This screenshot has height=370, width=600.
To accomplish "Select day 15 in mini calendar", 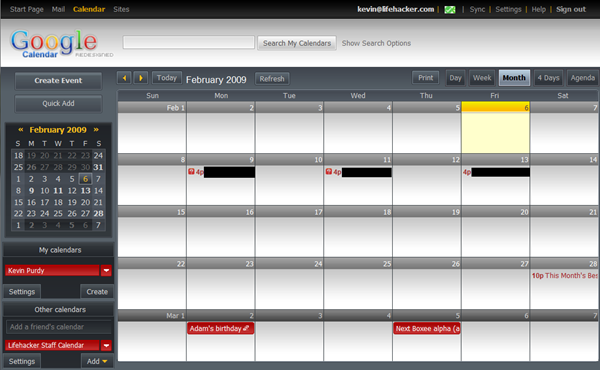I will [18, 202].
